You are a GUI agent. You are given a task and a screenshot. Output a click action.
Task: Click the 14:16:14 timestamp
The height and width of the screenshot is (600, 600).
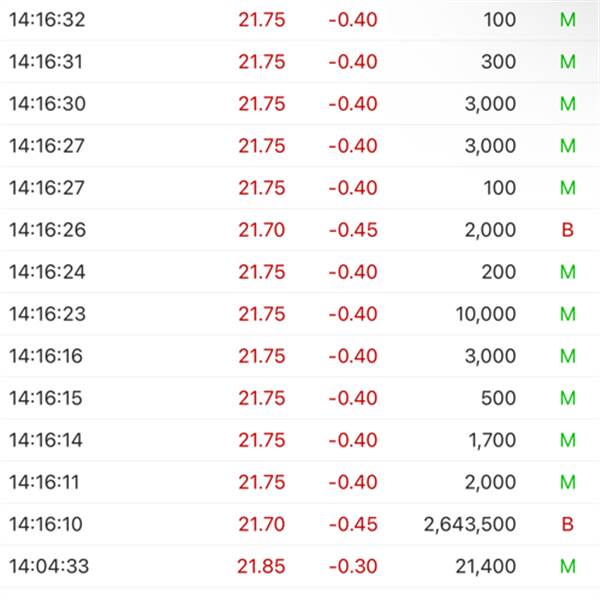(48, 440)
